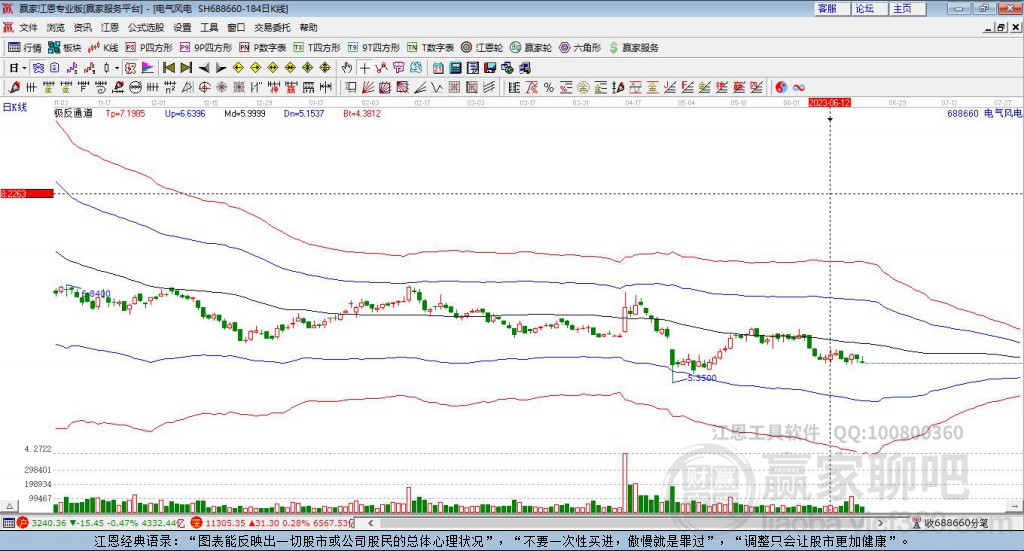
Task: Jump to first bar with skip-start arrow
Action: pyautogui.click(x=168, y=68)
